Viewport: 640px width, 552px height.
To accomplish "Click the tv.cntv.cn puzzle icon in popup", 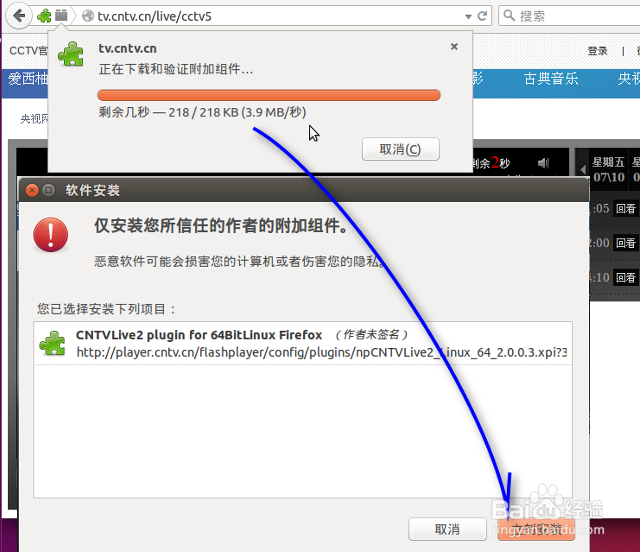I will pyautogui.click(x=71, y=54).
